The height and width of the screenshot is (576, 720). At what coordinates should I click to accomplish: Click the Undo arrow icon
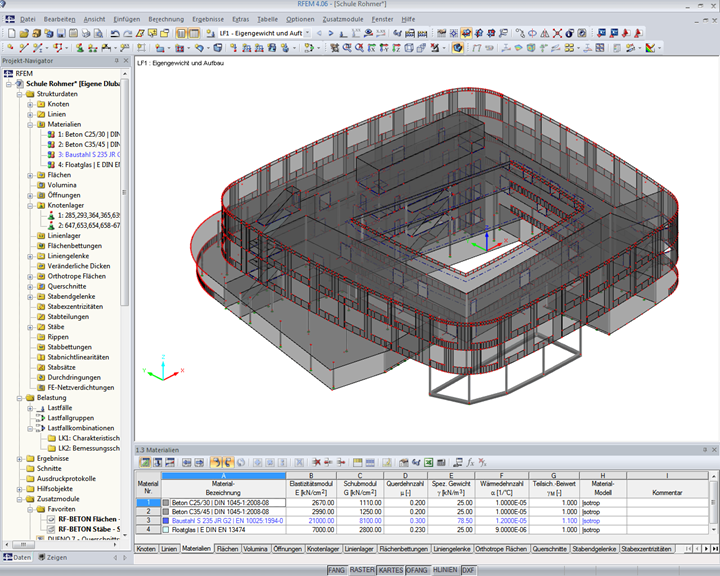pyautogui.click(x=115, y=33)
